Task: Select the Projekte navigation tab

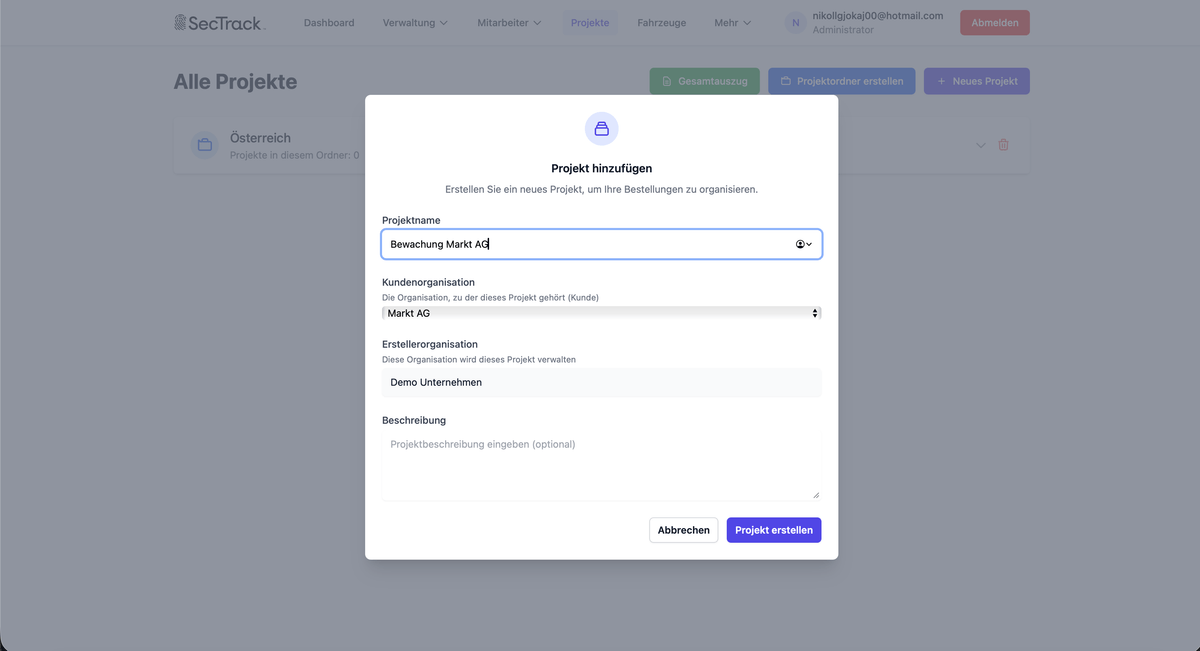Action: click(x=590, y=23)
